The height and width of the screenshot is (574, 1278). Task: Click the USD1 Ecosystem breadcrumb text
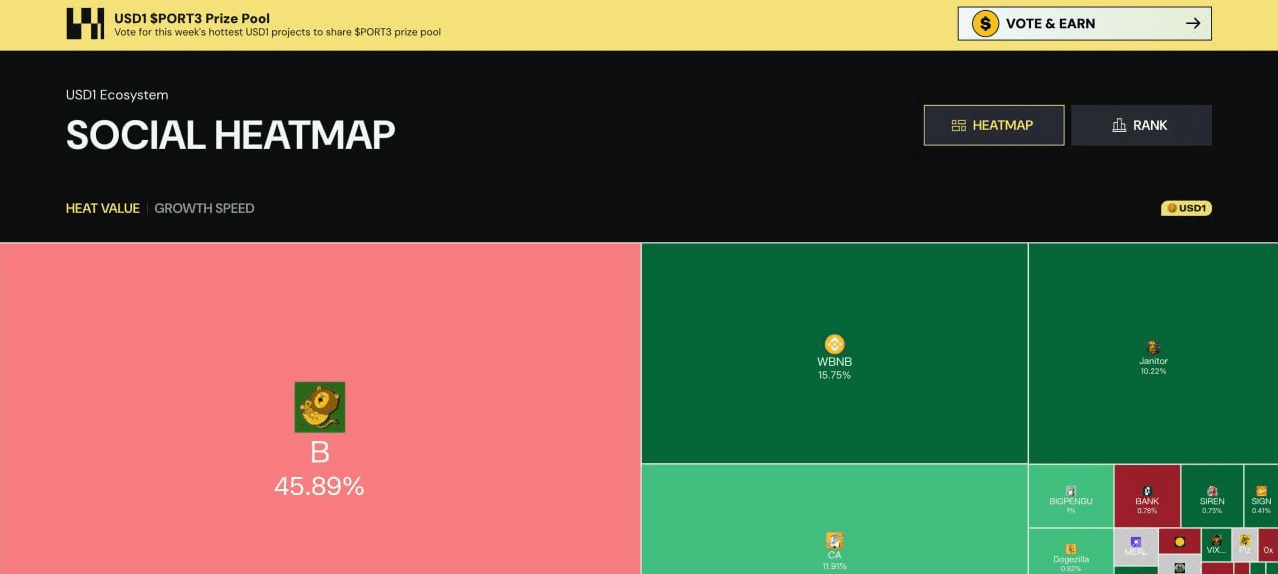pyautogui.click(x=117, y=95)
